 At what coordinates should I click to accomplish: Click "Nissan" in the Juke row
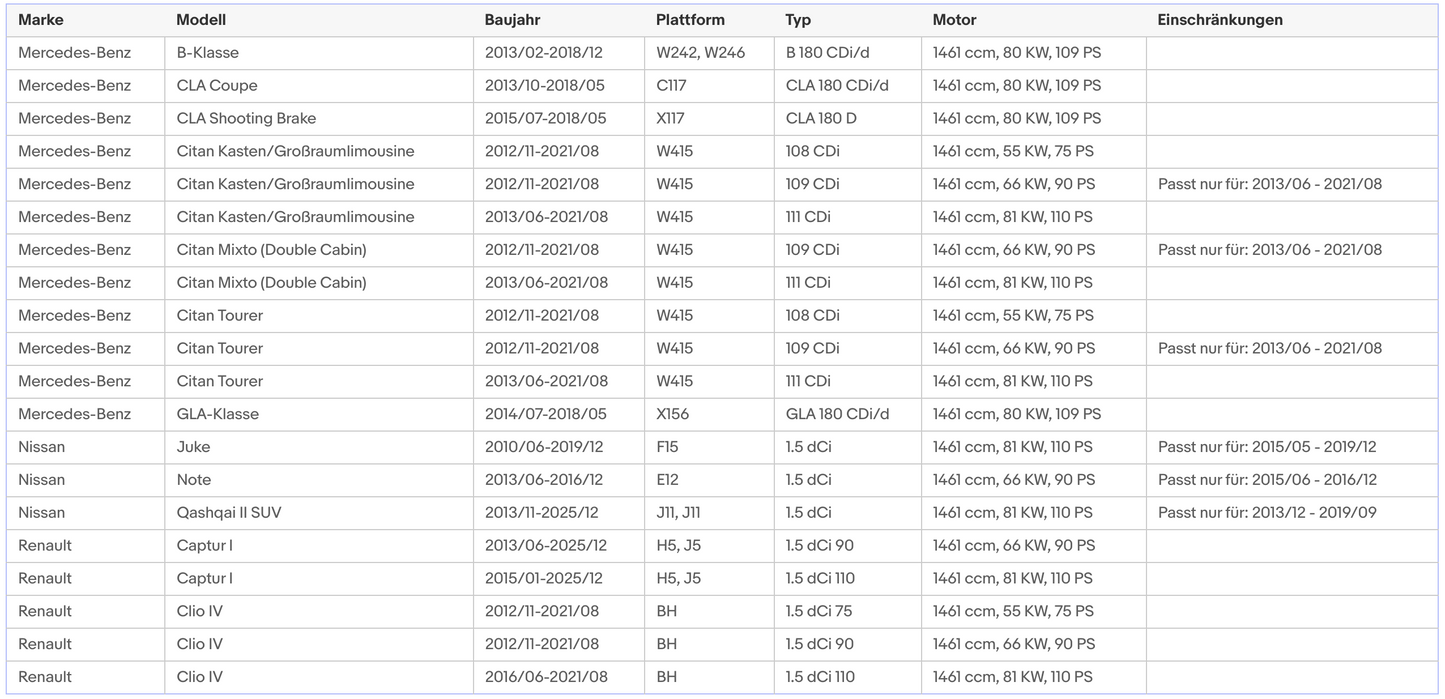point(41,447)
